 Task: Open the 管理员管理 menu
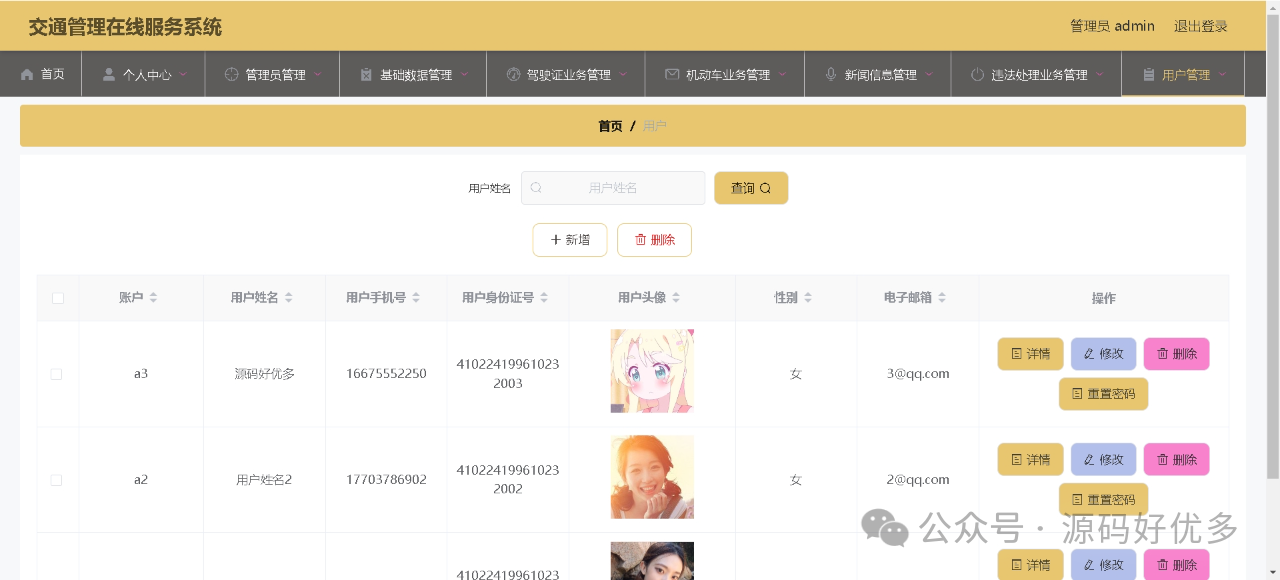coord(273,74)
